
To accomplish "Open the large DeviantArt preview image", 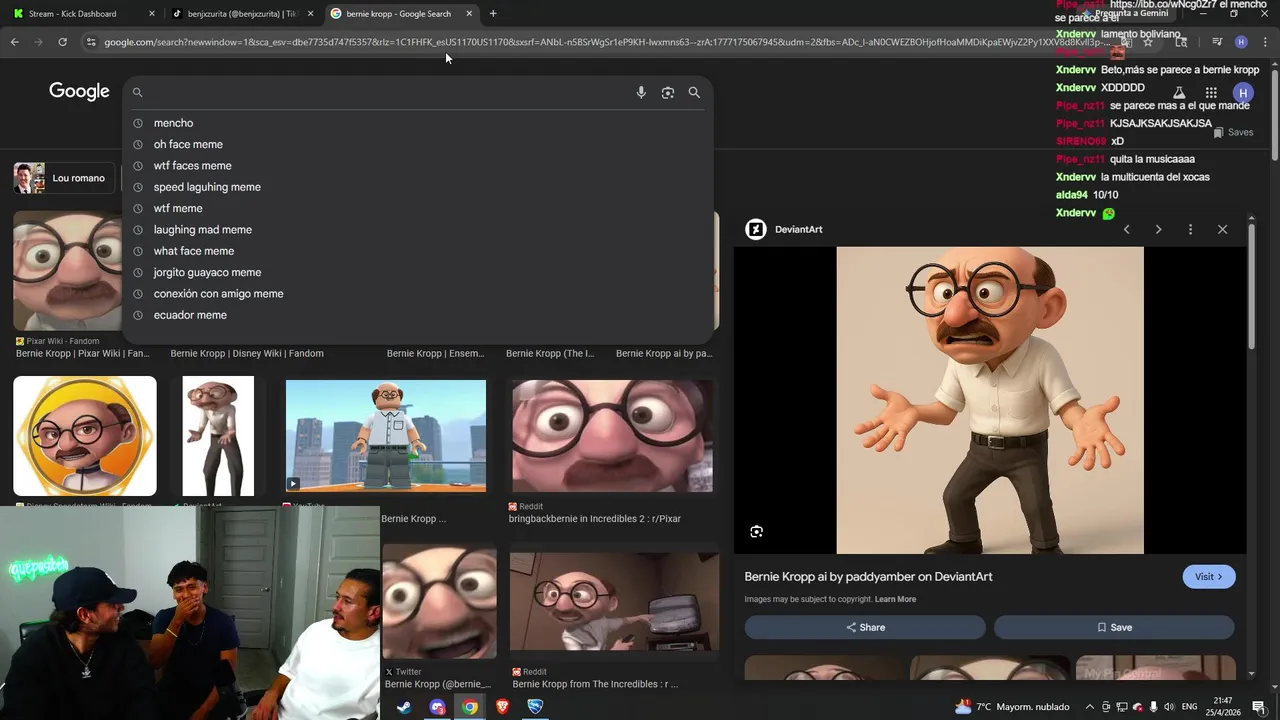I will tap(990, 400).
